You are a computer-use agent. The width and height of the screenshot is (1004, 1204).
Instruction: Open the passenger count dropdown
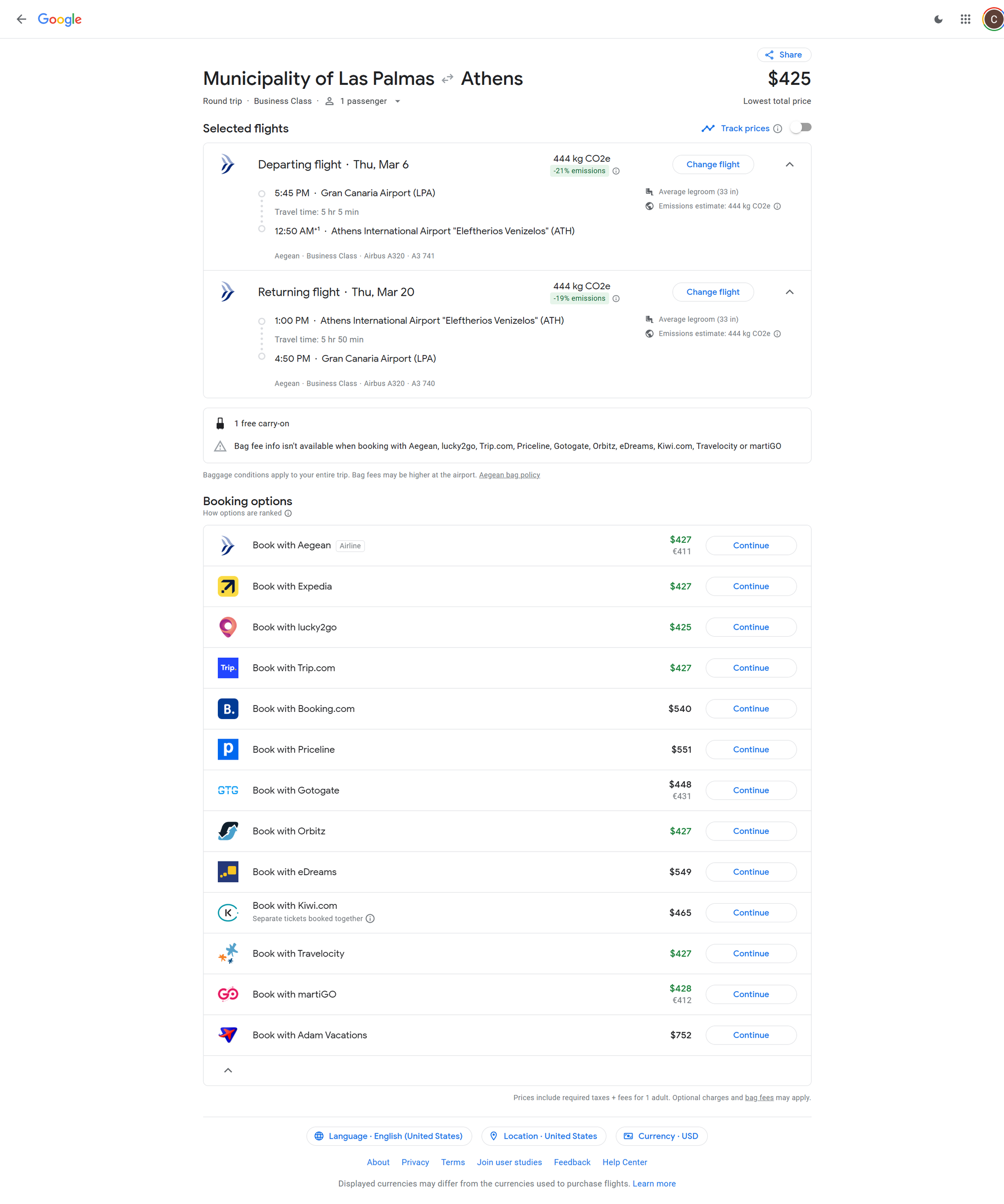(x=398, y=101)
